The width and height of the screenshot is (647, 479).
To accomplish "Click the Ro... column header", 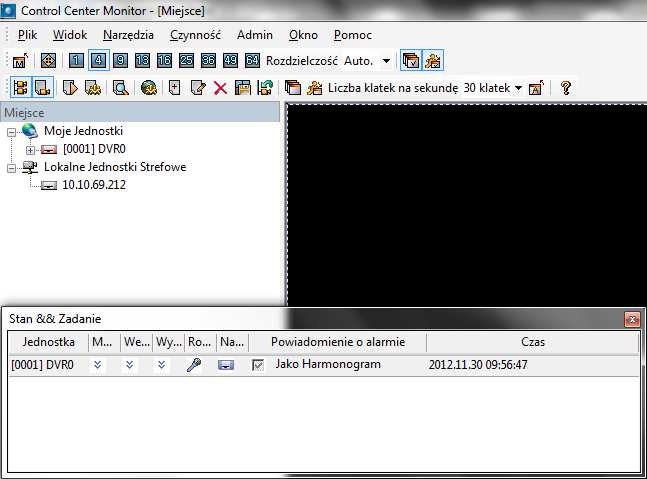I will [x=201, y=342].
